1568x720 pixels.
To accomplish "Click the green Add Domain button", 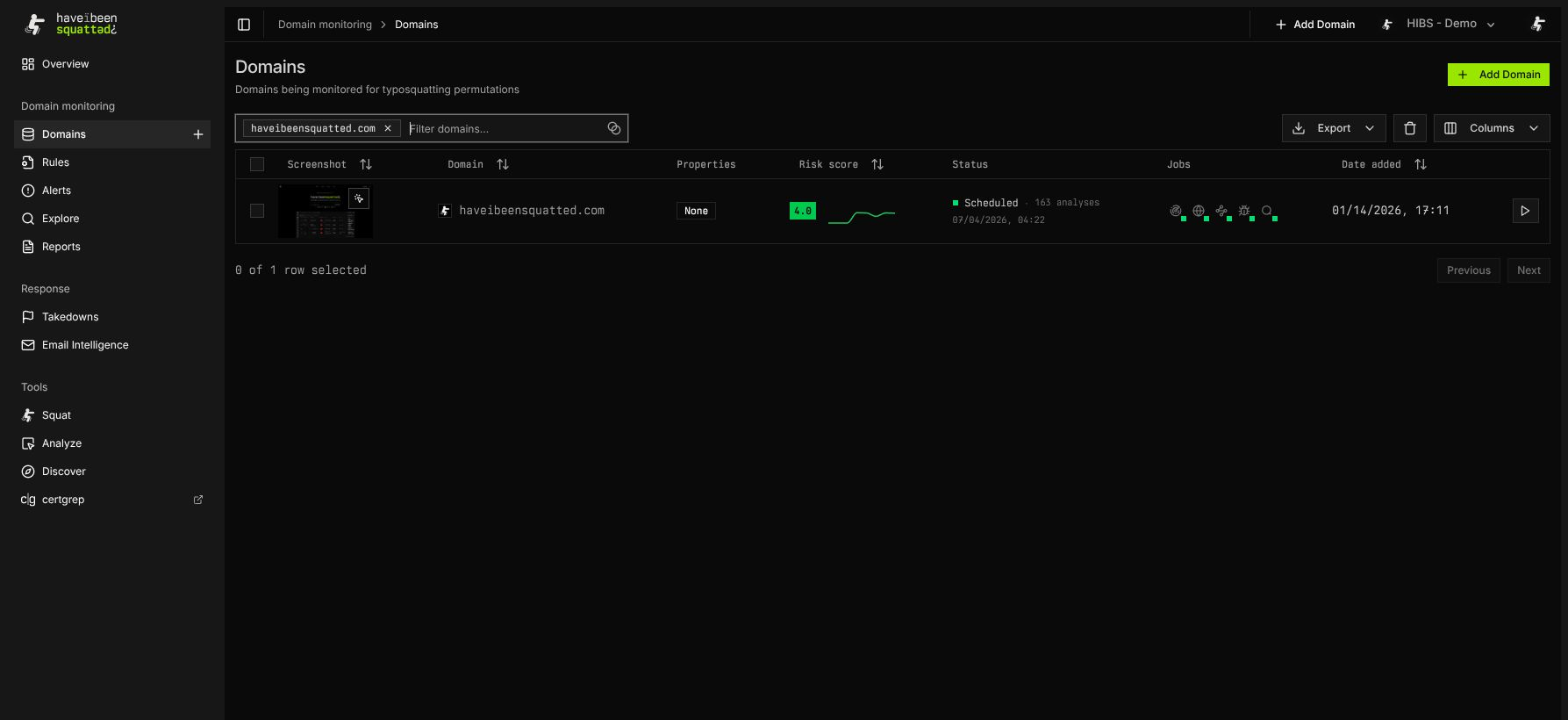I will (1498, 75).
